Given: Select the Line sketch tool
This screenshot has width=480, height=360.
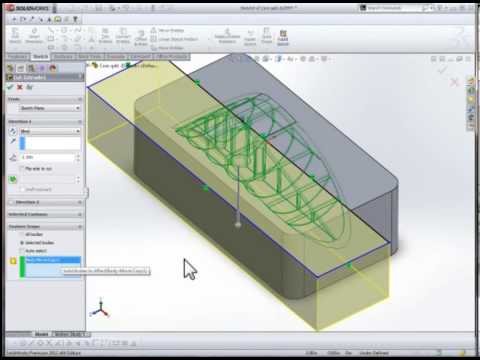Looking at the screenshot, I should (x=51, y=30).
